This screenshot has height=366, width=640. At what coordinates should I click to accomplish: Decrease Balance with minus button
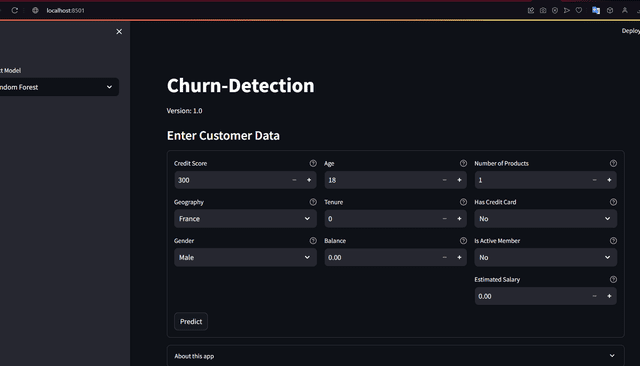point(444,257)
